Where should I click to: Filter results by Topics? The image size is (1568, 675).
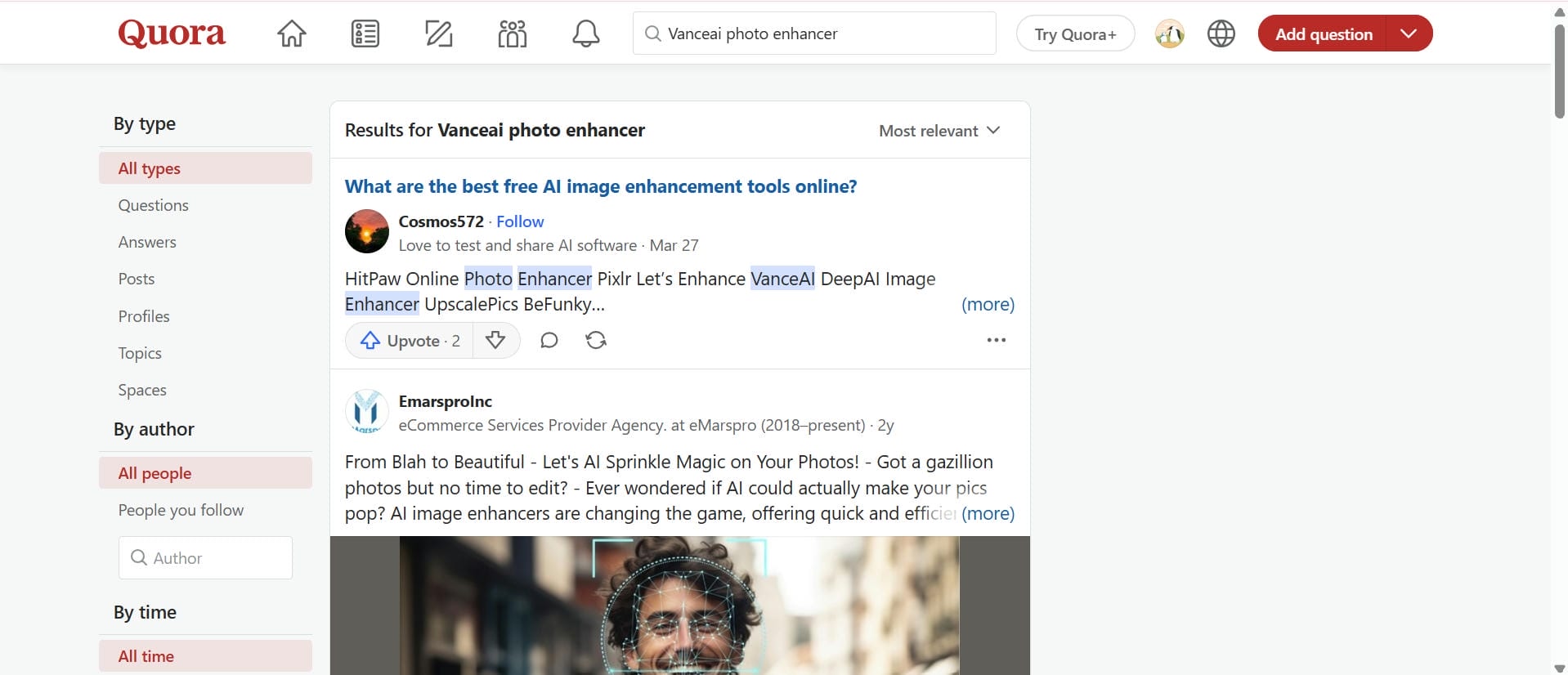(x=205, y=353)
